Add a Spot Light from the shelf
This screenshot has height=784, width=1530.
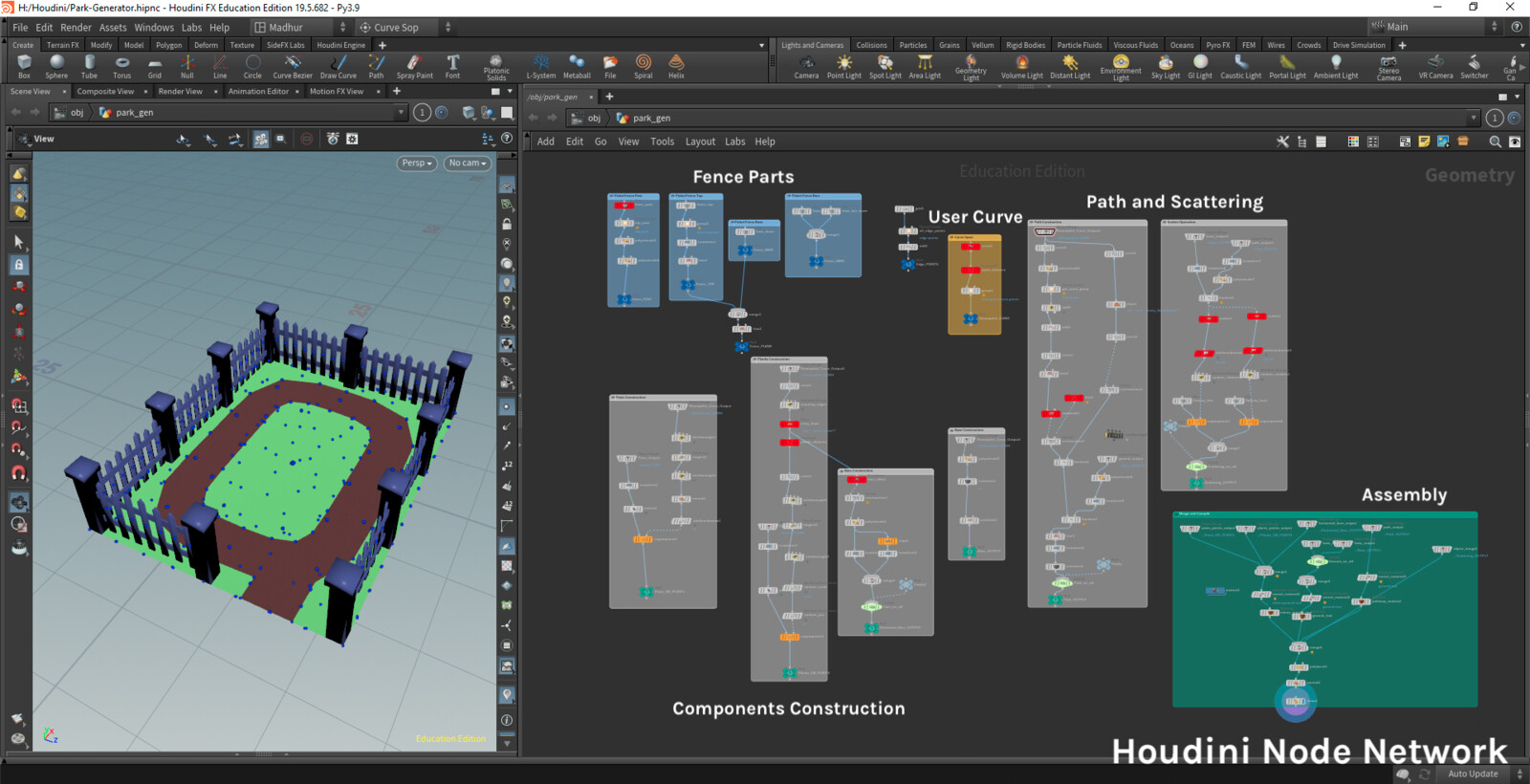pos(885,66)
